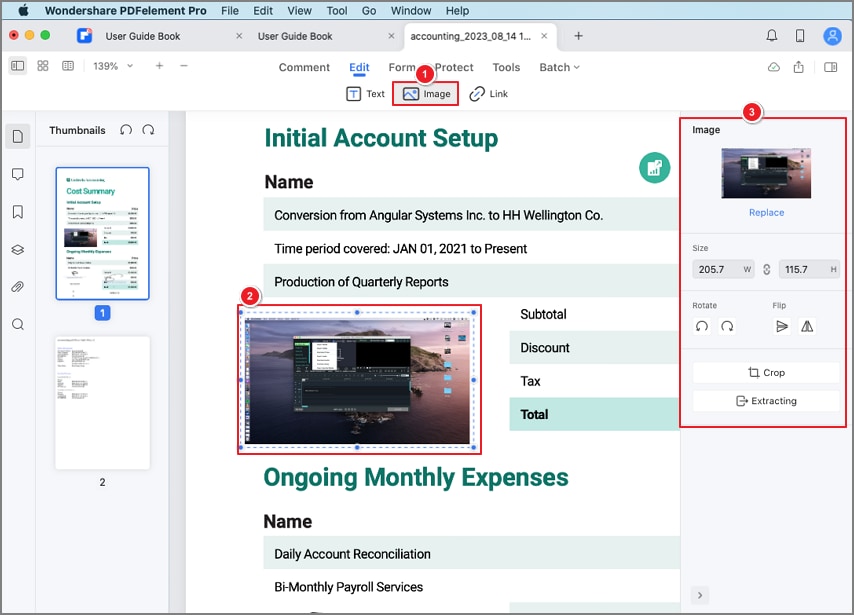Switch to grid thumbnail view icon
The image size is (854, 615).
pyautogui.click(x=42, y=66)
